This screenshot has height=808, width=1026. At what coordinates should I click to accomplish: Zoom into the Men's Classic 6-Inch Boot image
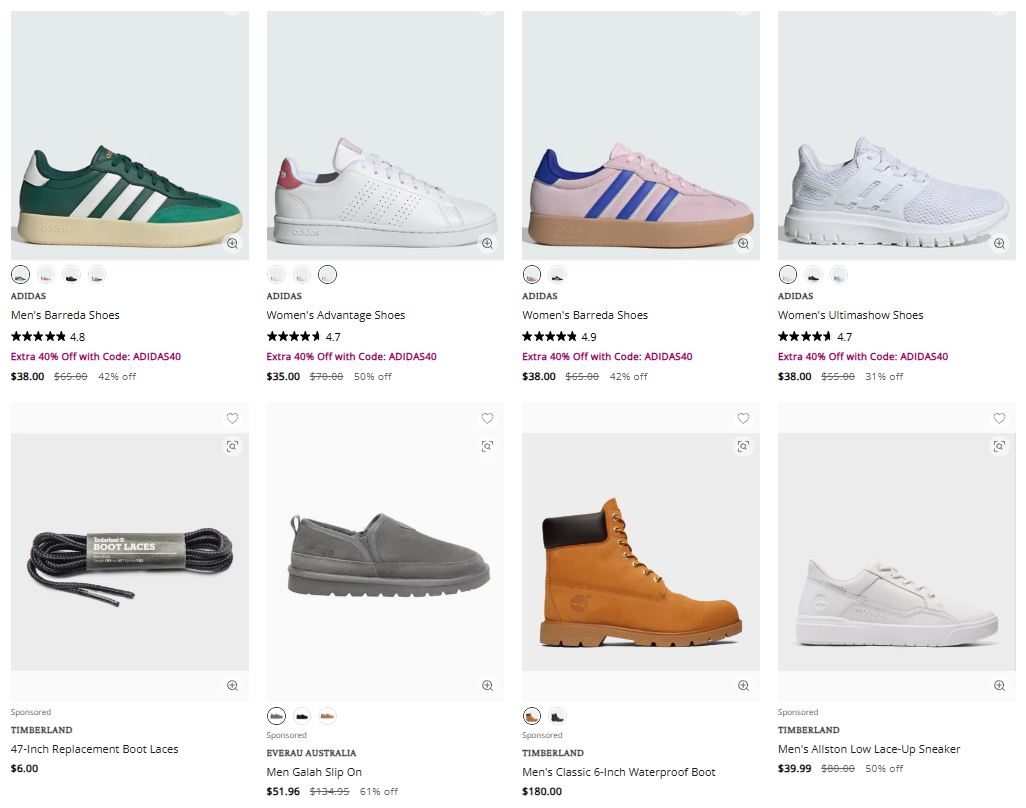coord(743,686)
